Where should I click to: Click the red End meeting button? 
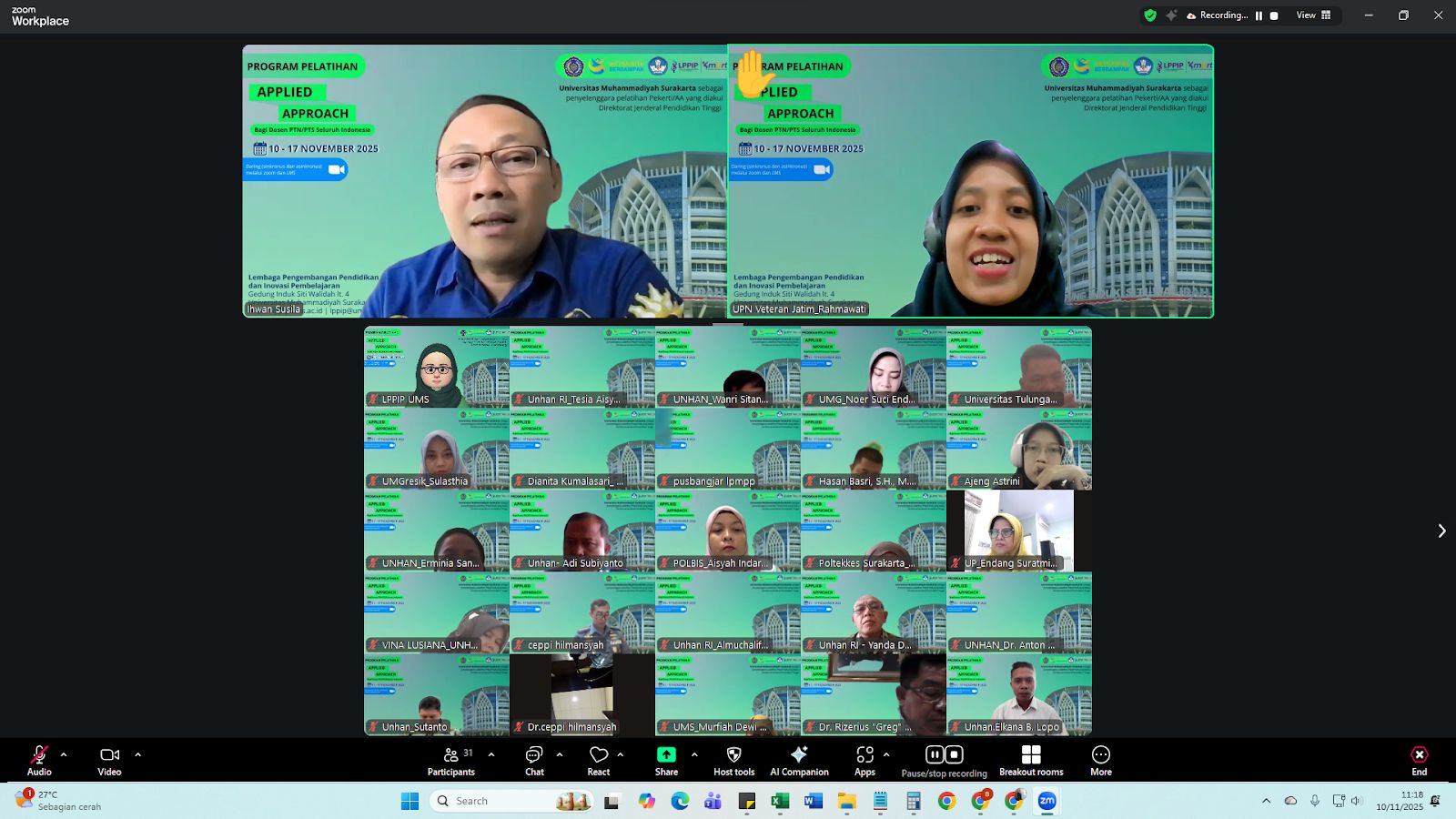click(x=1420, y=761)
